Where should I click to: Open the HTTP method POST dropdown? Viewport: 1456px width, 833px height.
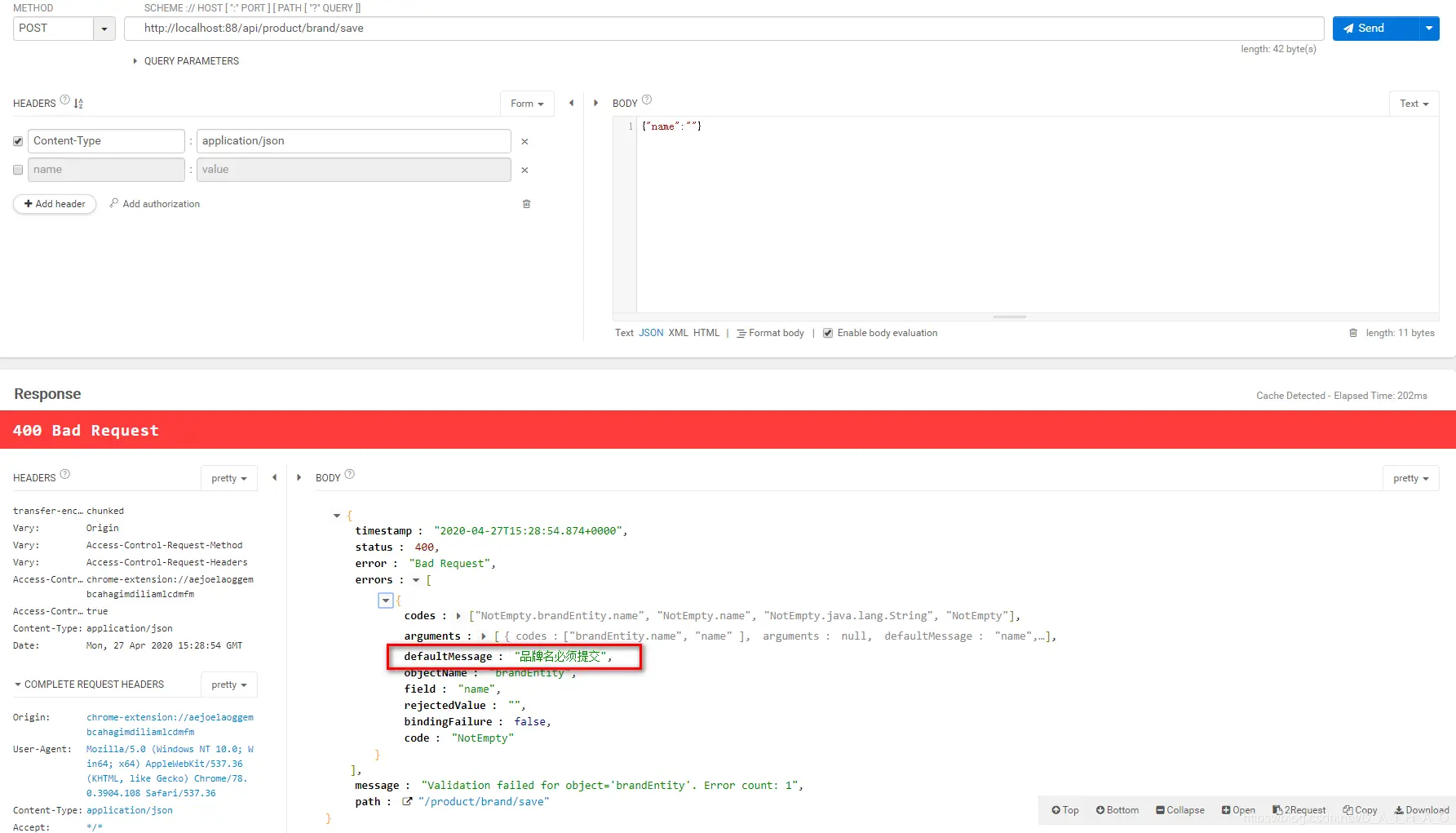pyautogui.click(x=64, y=29)
